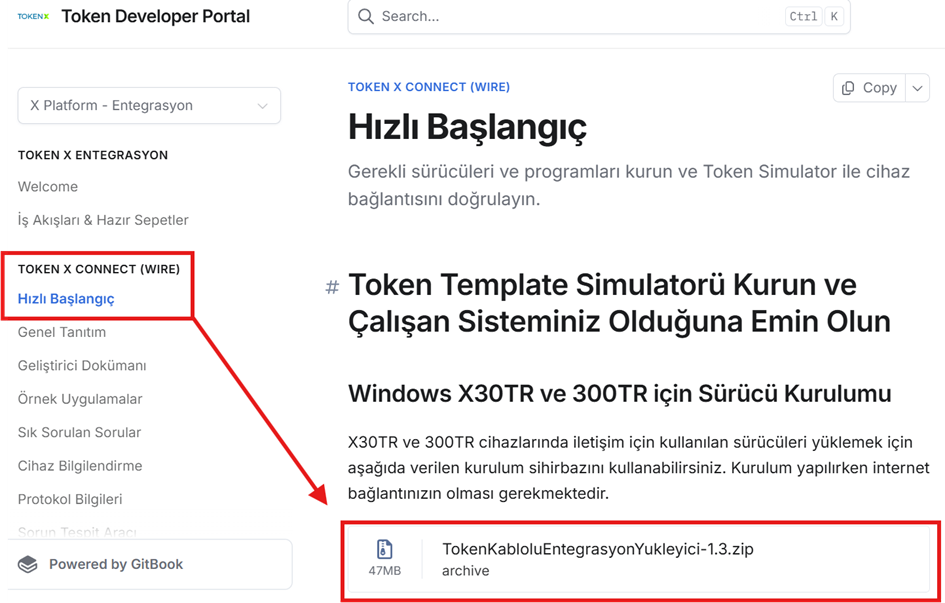The height and width of the screenshot is (603, 945).
Task: Open the Welcome page in sidebar
Action: [48, 187]
